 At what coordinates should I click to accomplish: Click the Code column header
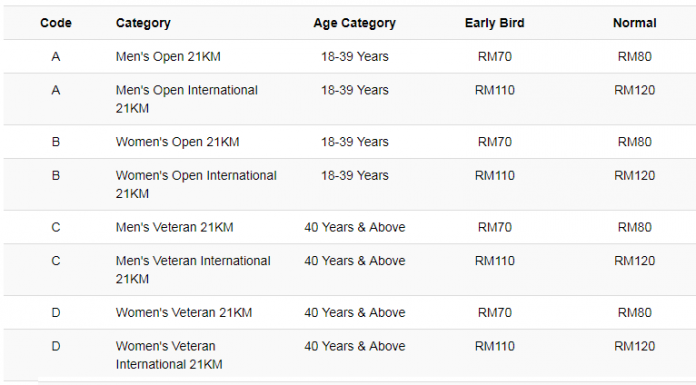pyautogui.click(x=55, y=23)
